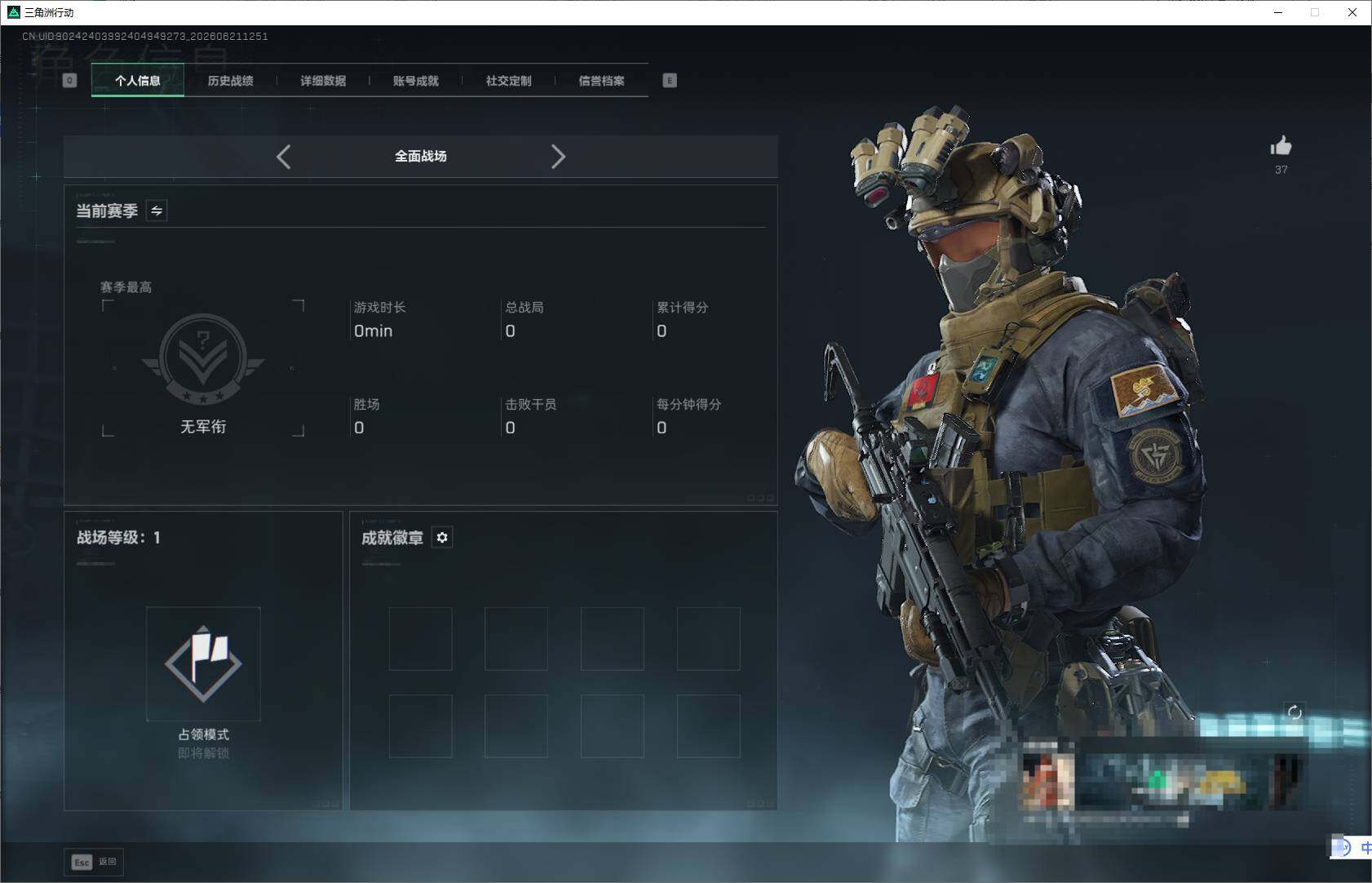Select the first empty badge slot in the bottom row
1372x883 pixels.
point(421,726)
